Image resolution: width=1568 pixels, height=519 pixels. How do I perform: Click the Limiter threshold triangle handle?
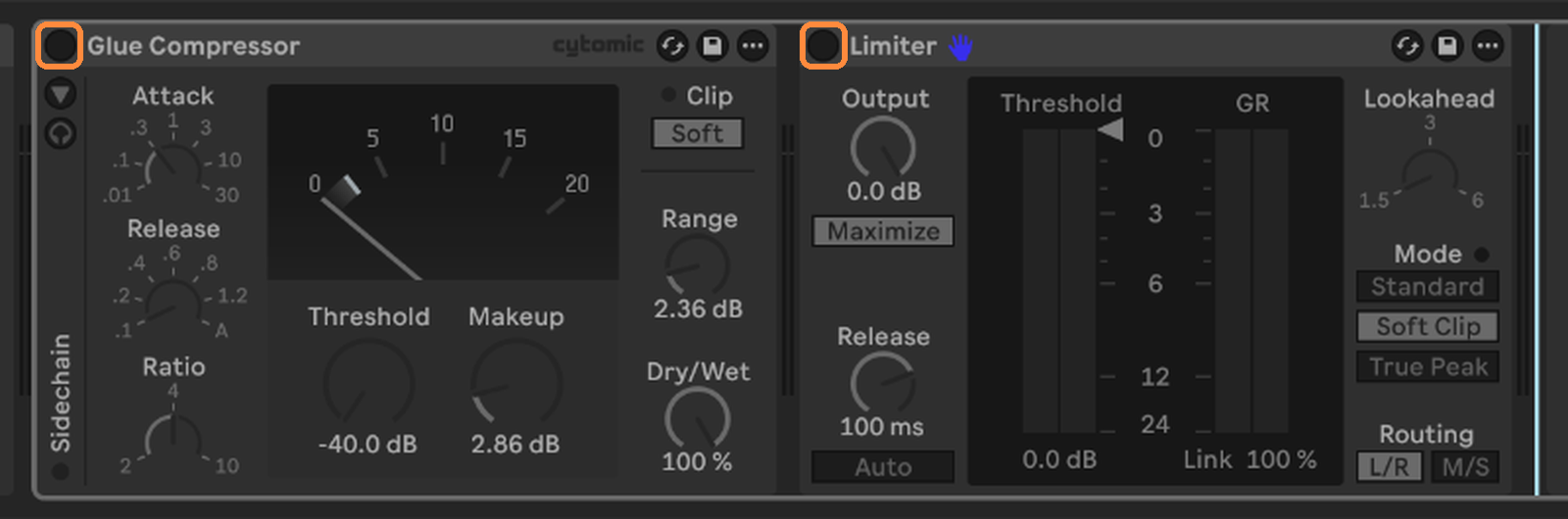click(x=1110, y=129)
